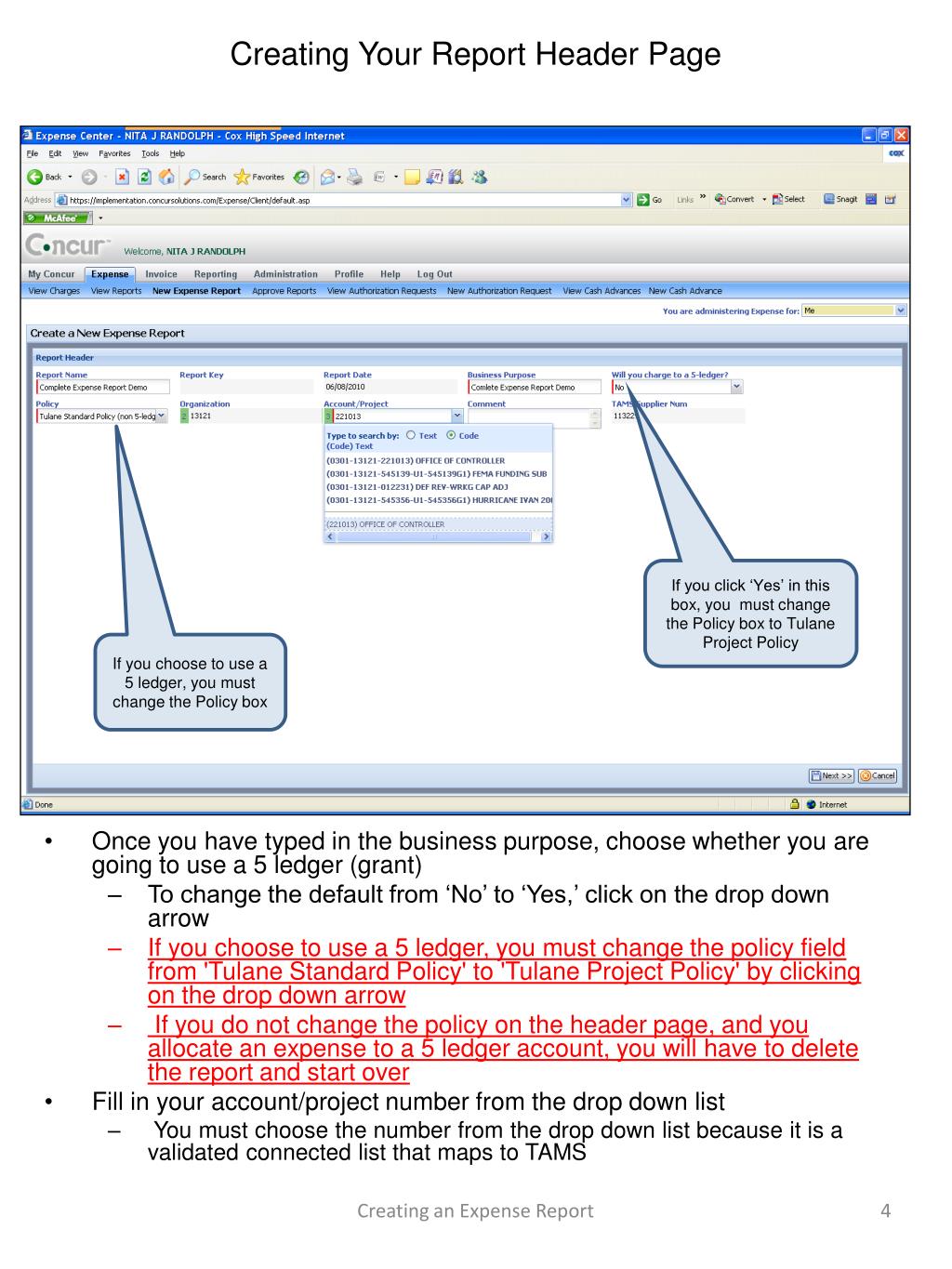Open the Account/Project dropdown arrow
Image resolution: width=952 pixels, height=1269 pixels.
coord(456,416)
